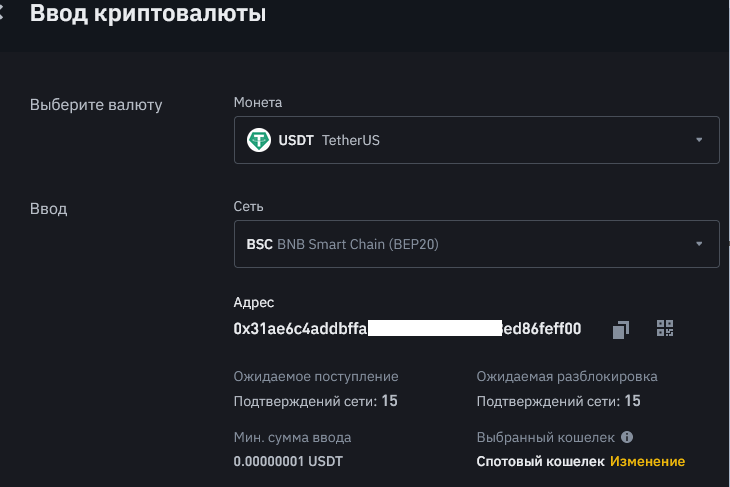Copy the deposit address
730x487 pixels.
point(621,329)
